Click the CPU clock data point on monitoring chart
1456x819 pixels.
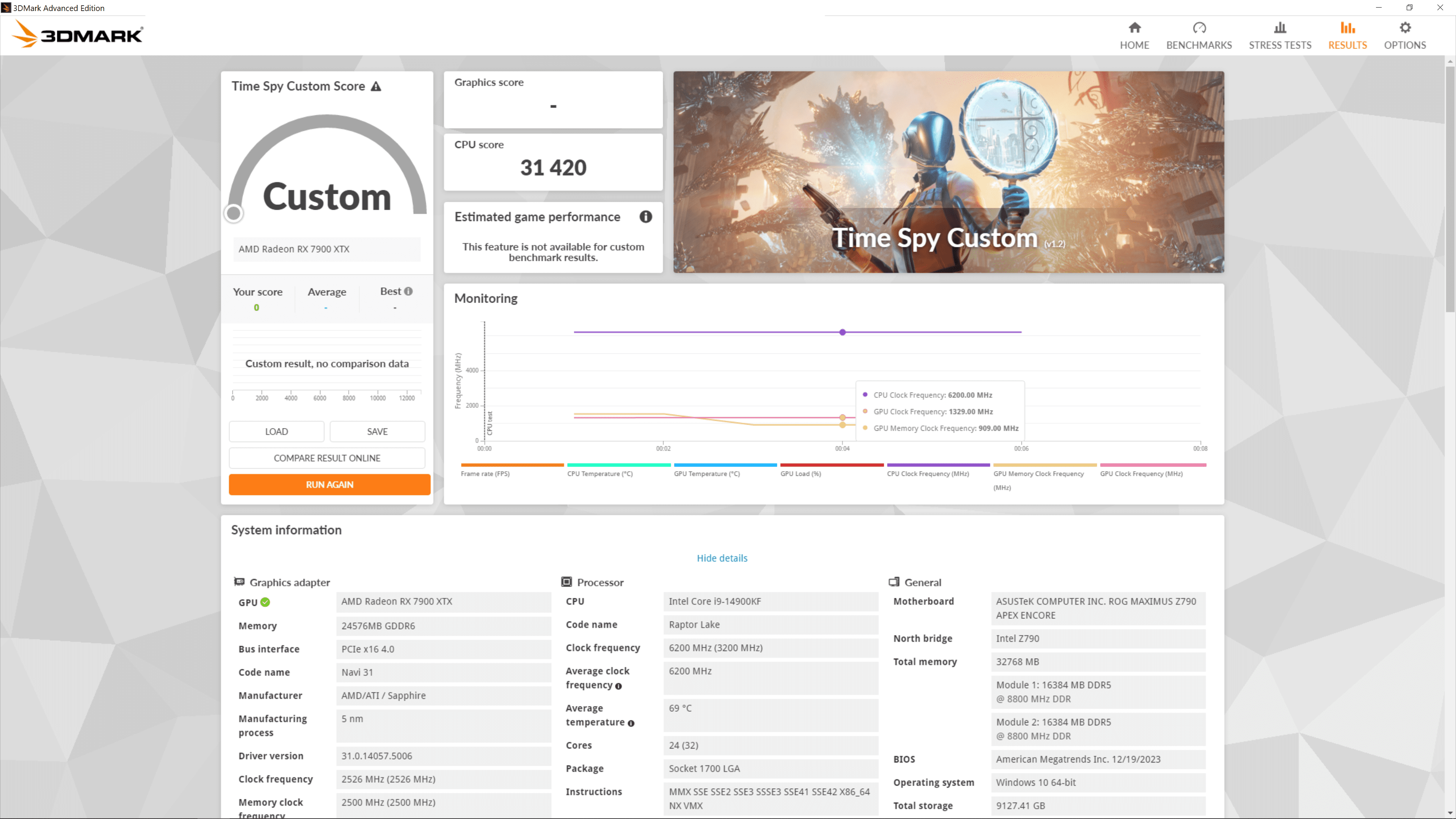[x=842, y=333]
